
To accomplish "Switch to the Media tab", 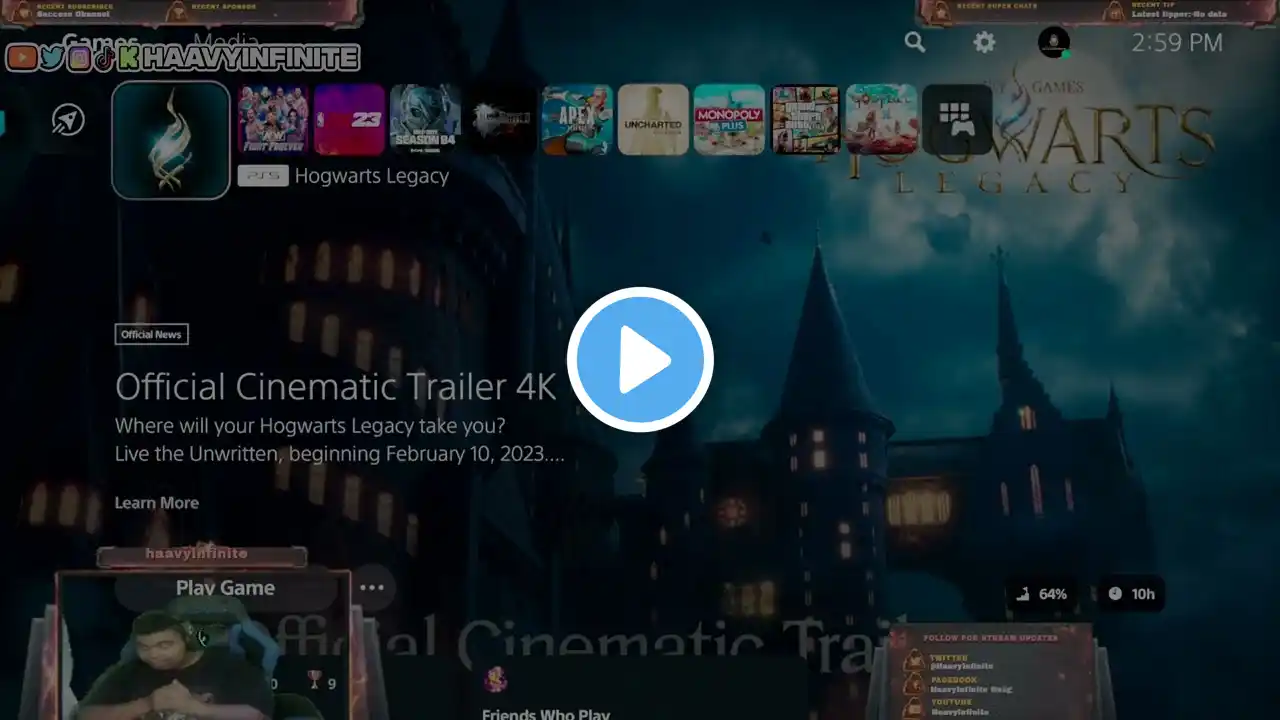I will 227,42.
